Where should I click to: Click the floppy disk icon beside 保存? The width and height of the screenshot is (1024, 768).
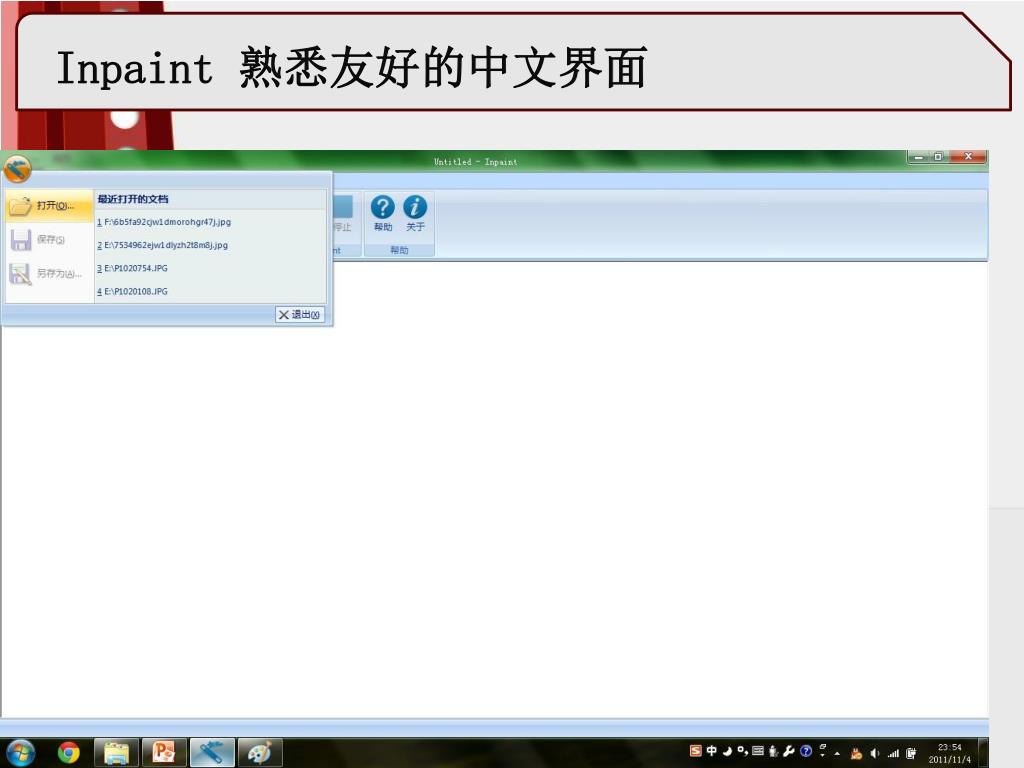pyautogui.click(x=20, y=240)
